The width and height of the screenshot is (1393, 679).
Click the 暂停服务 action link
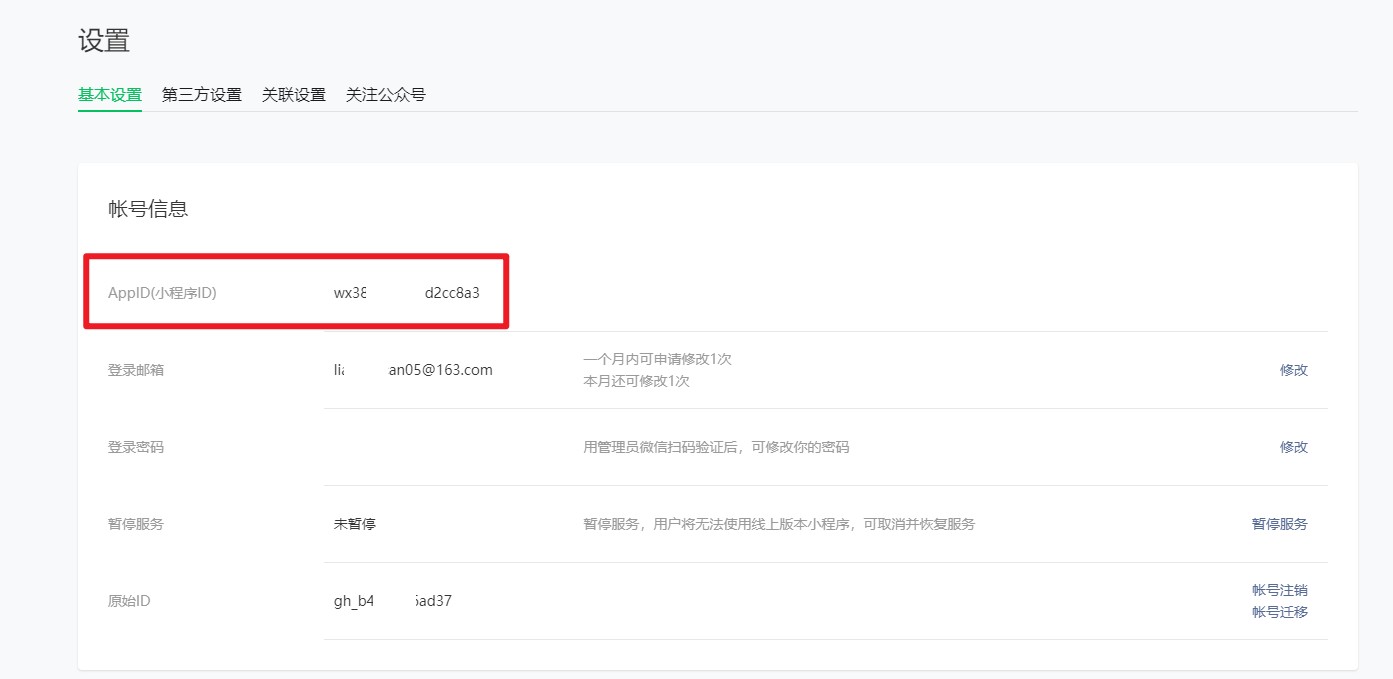click(x=1279, y=524)
